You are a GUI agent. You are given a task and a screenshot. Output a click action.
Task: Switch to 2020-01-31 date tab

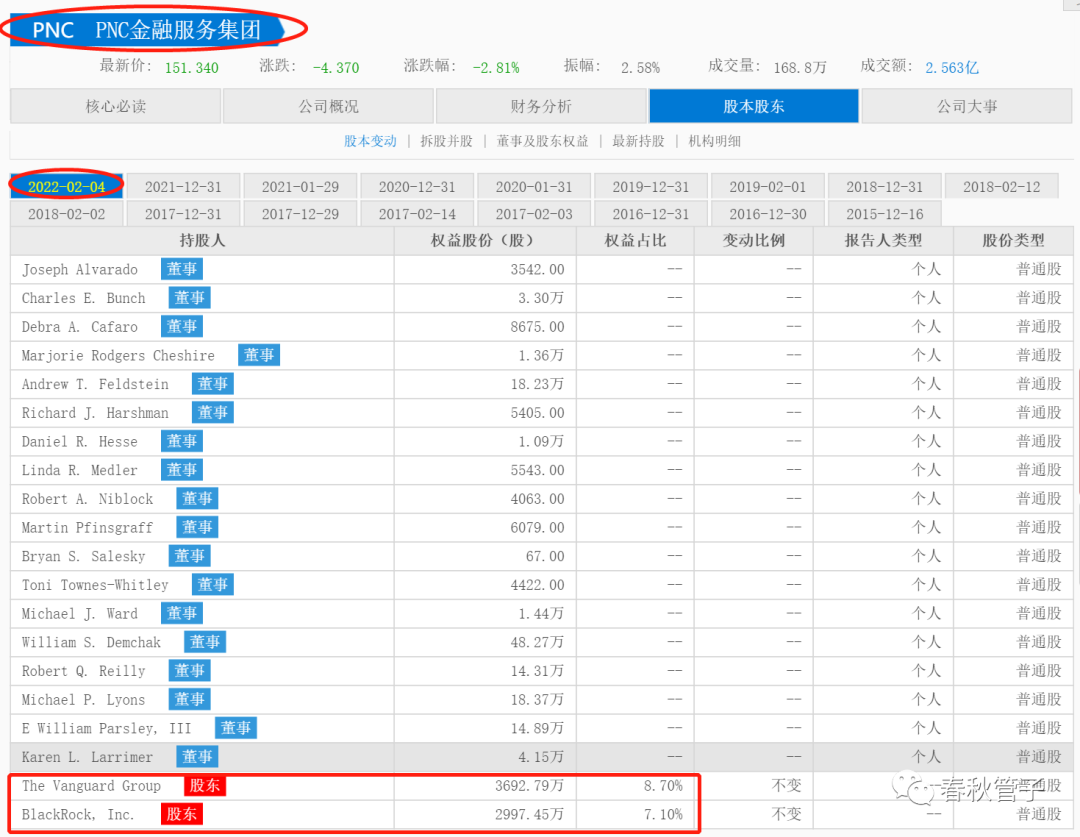[x=534, y=186]
